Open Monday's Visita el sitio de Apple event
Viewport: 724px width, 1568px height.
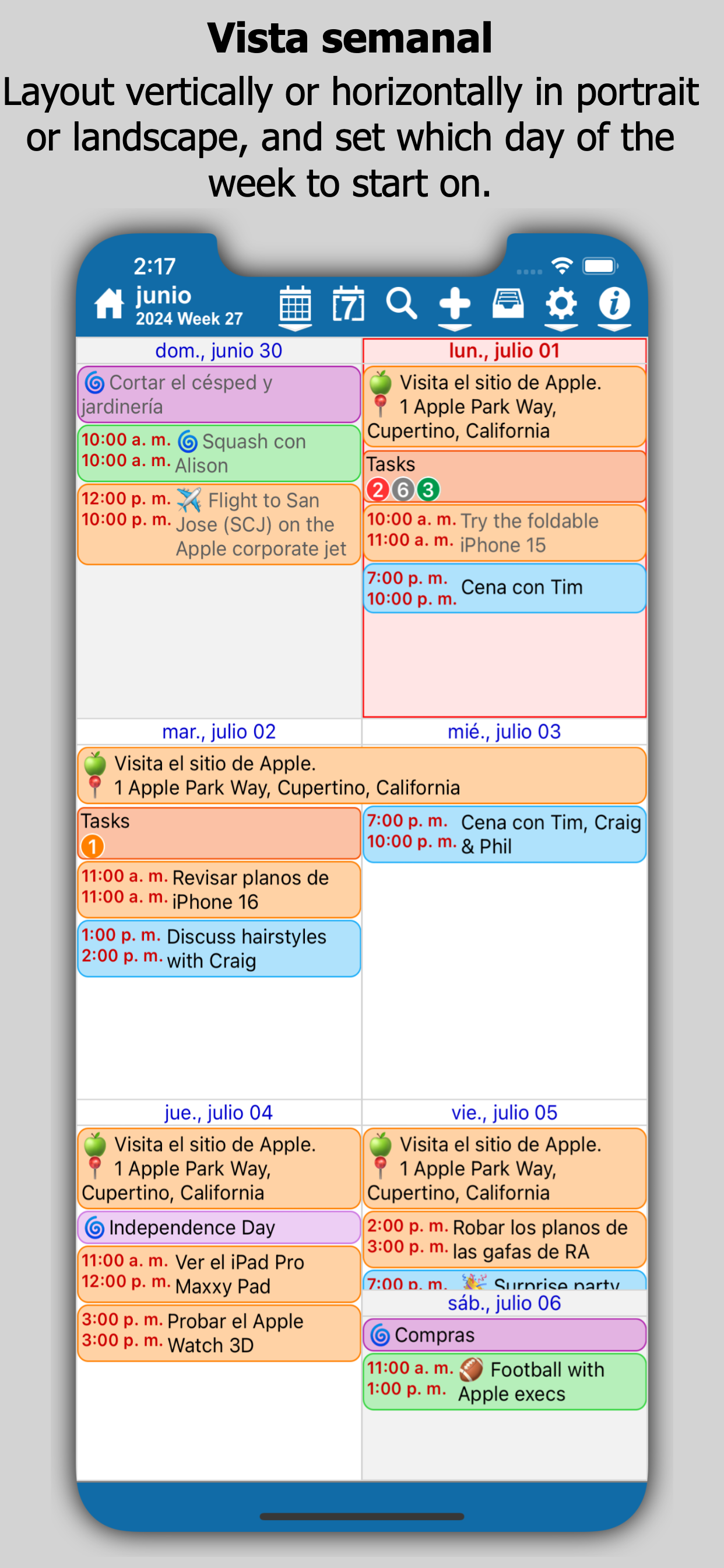click(x=504, y=407)
